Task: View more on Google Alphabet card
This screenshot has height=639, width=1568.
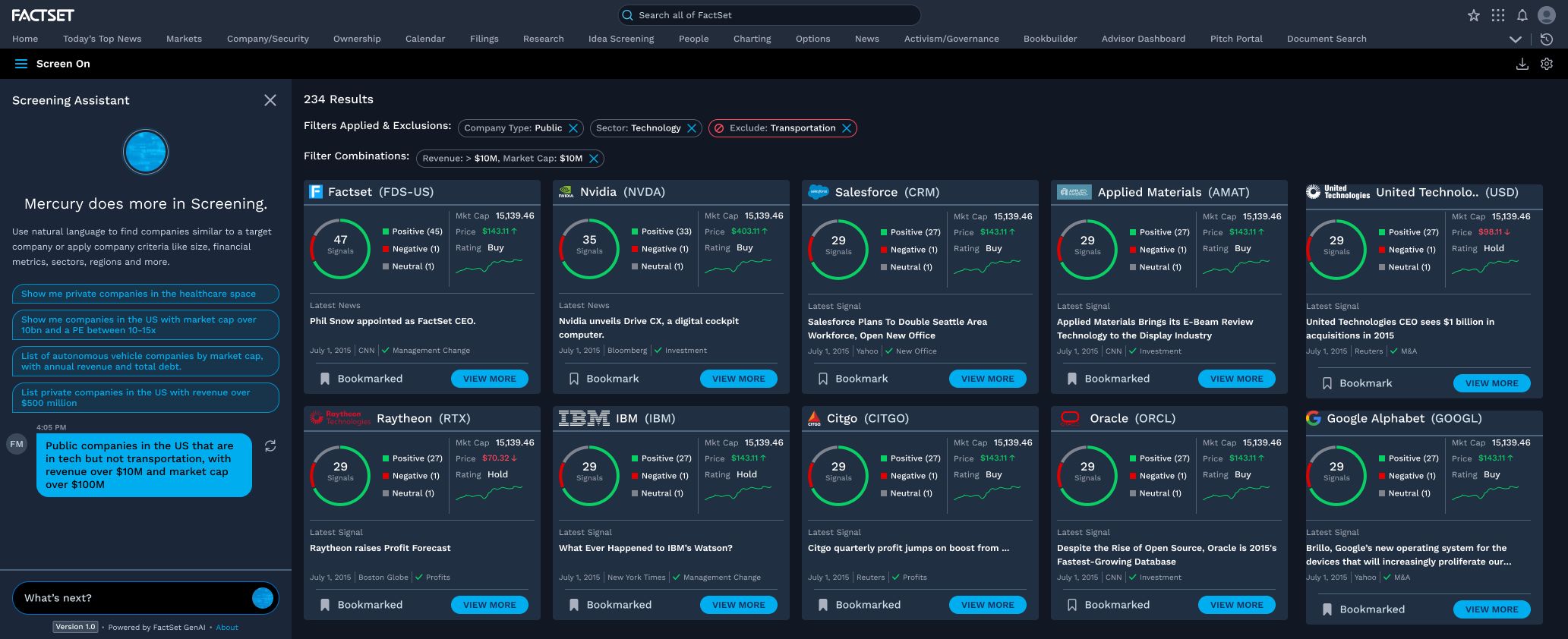Action: (x=1492, y=609)
